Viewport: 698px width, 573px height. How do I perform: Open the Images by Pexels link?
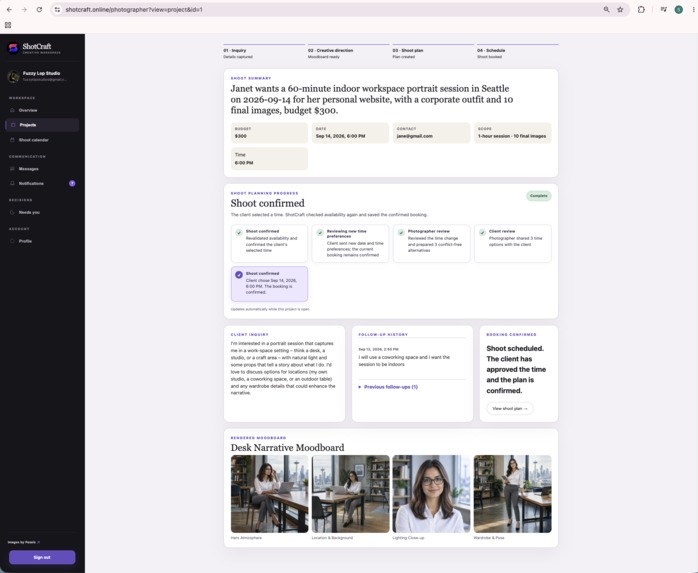coord(24,542)
